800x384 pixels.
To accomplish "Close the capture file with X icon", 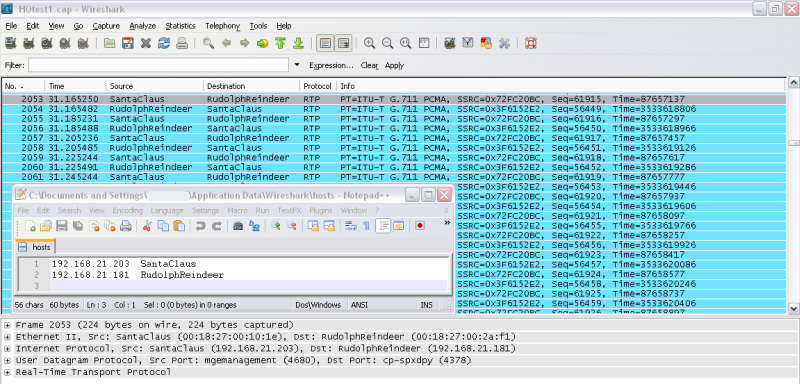I will coord(146,43).
